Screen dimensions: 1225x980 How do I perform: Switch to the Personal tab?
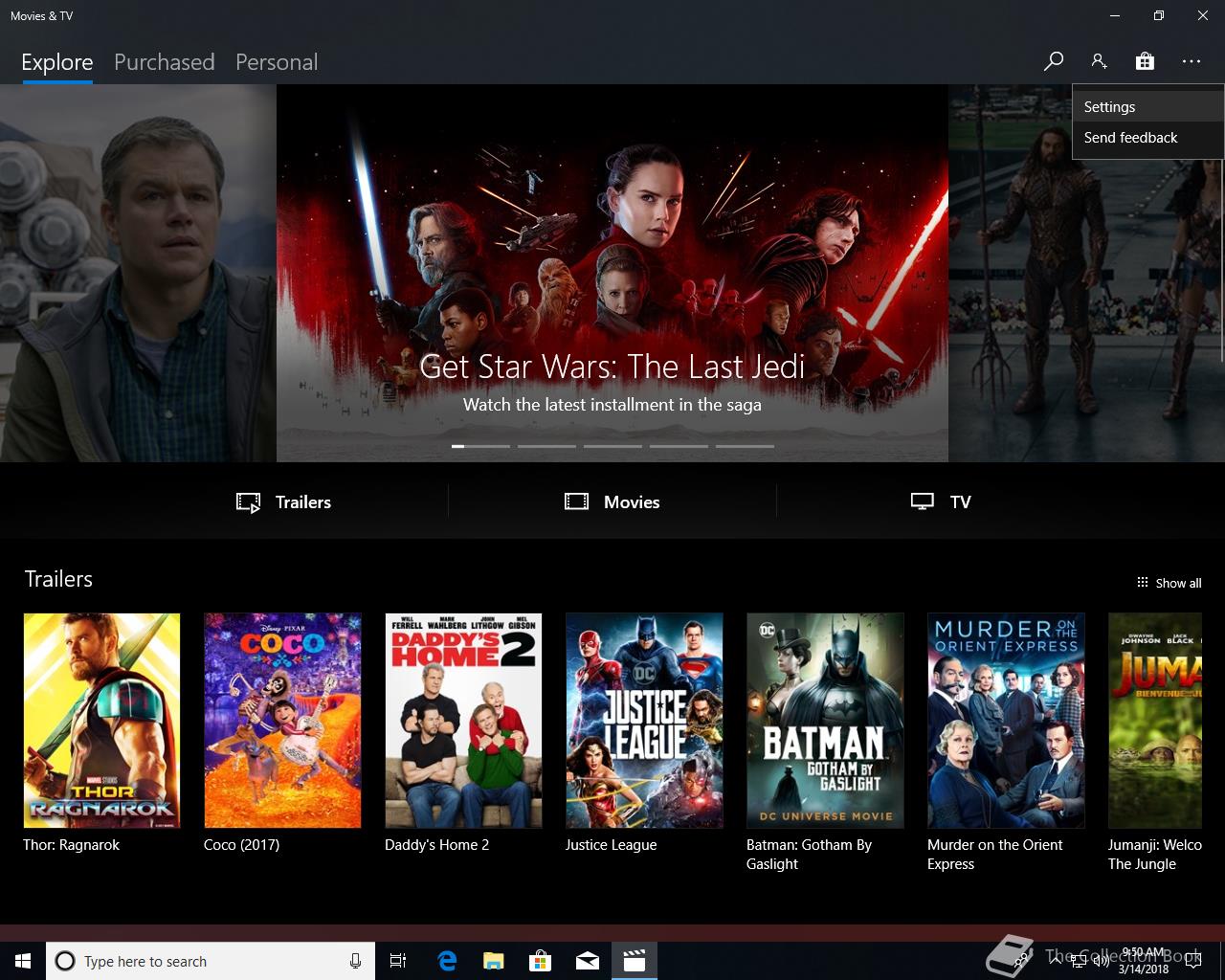(x=277, y=62)
